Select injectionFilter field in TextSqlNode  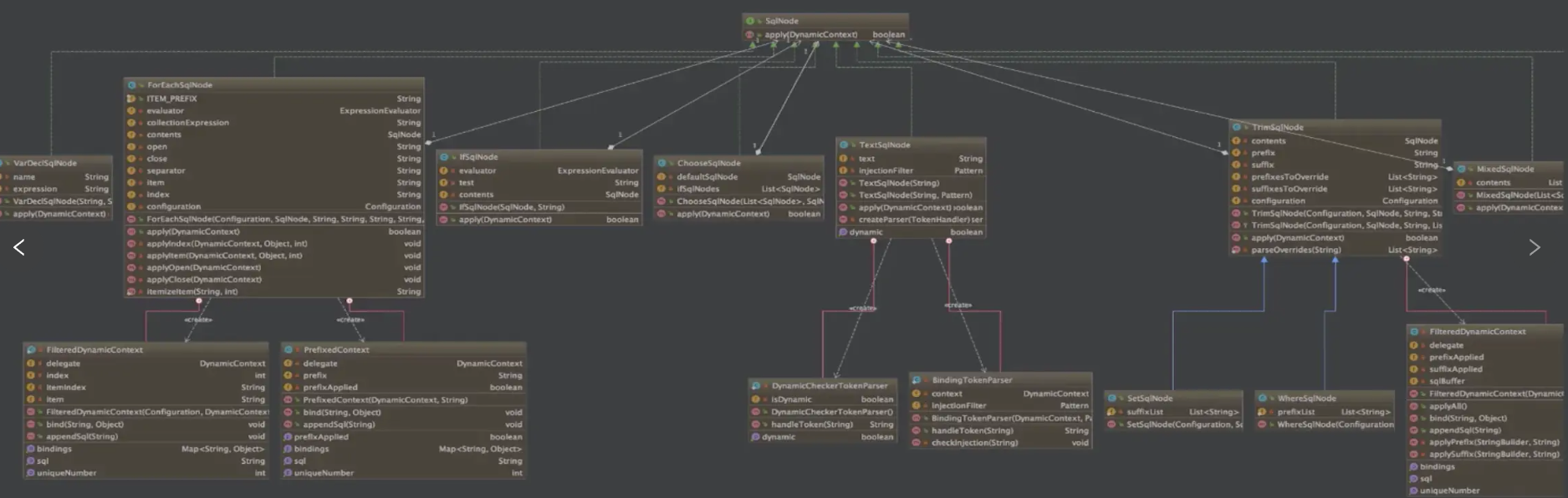(886, 170)
